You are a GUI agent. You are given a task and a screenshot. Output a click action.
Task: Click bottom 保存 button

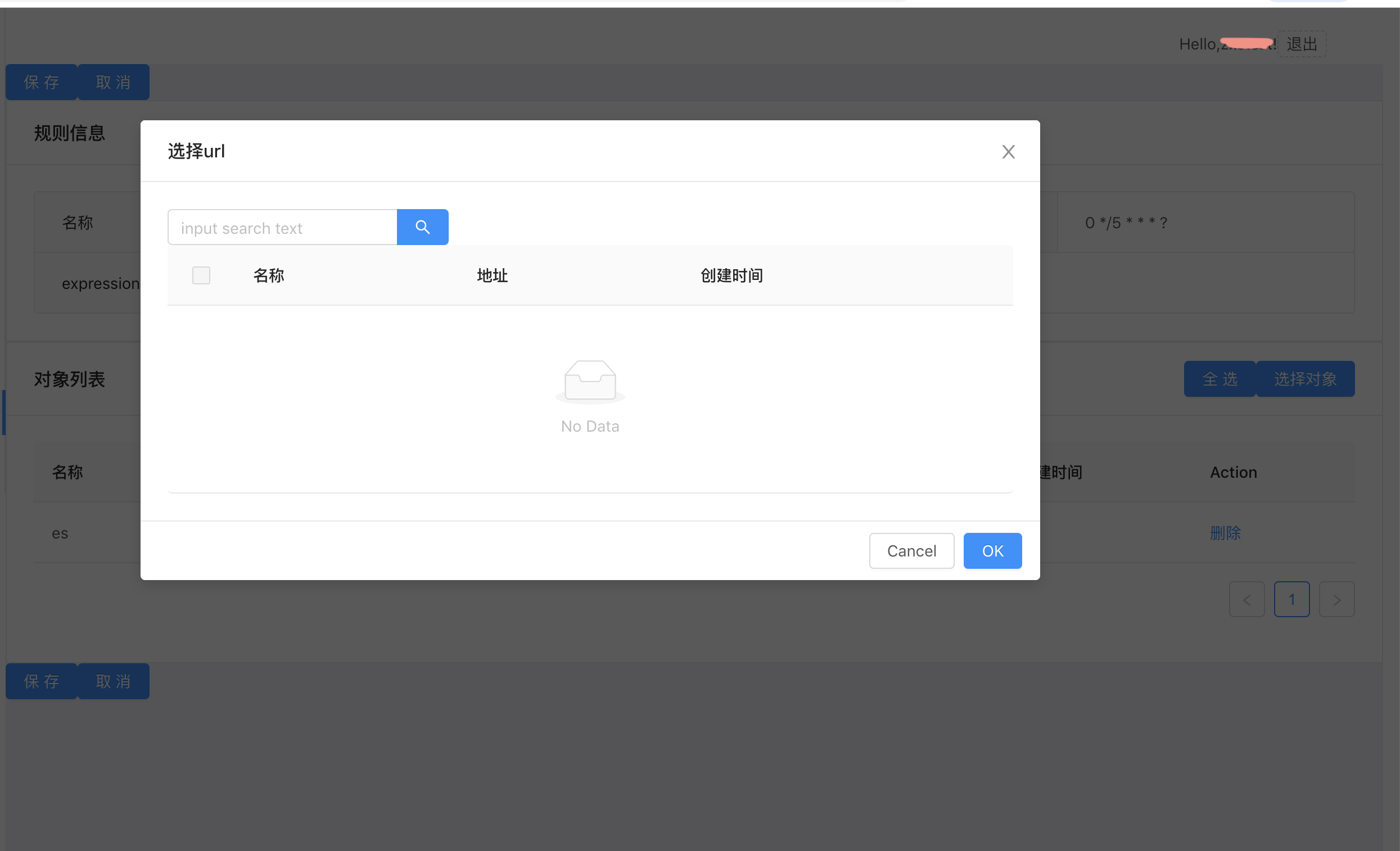[42, 681]
